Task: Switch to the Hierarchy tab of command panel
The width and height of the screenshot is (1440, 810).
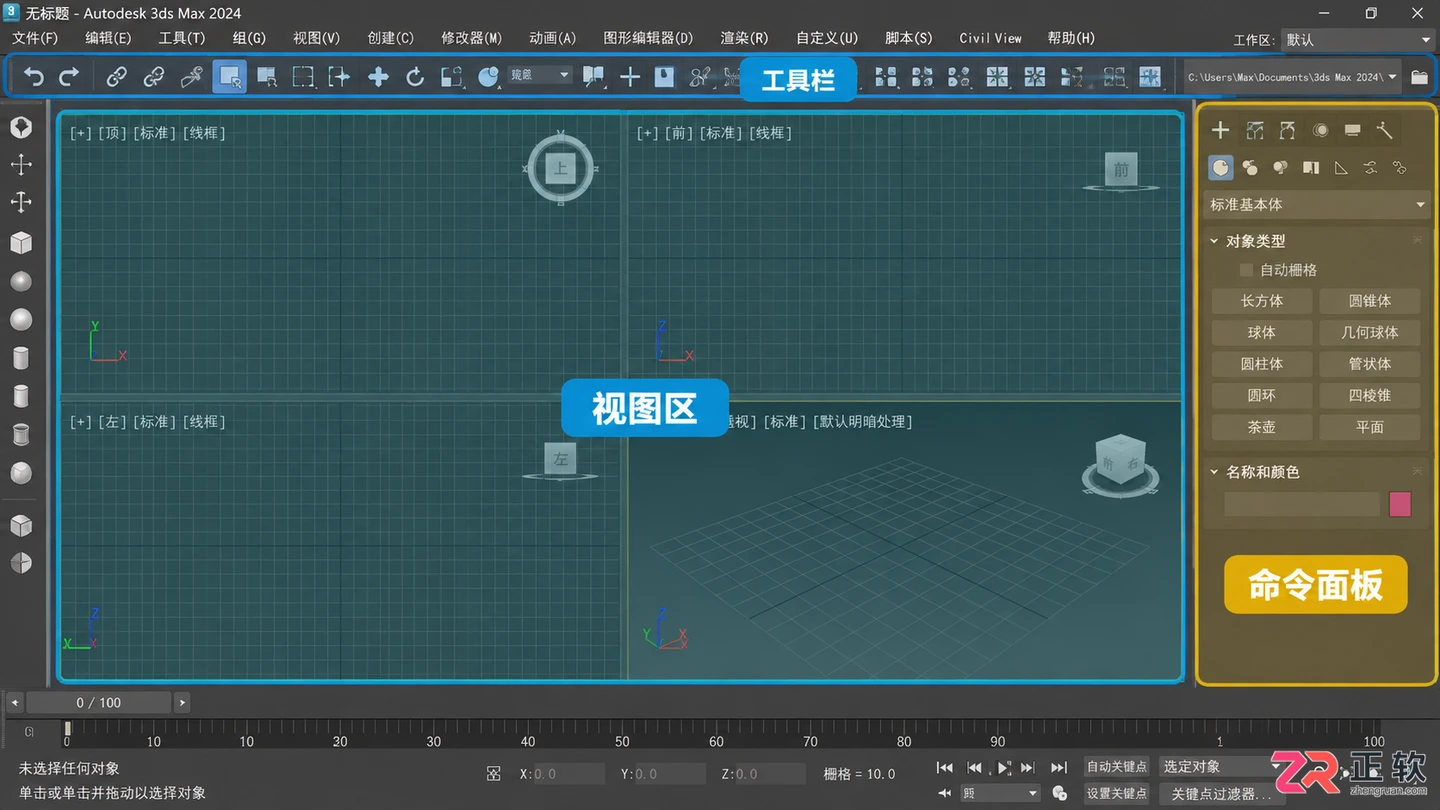Action: click(1287, 130)
